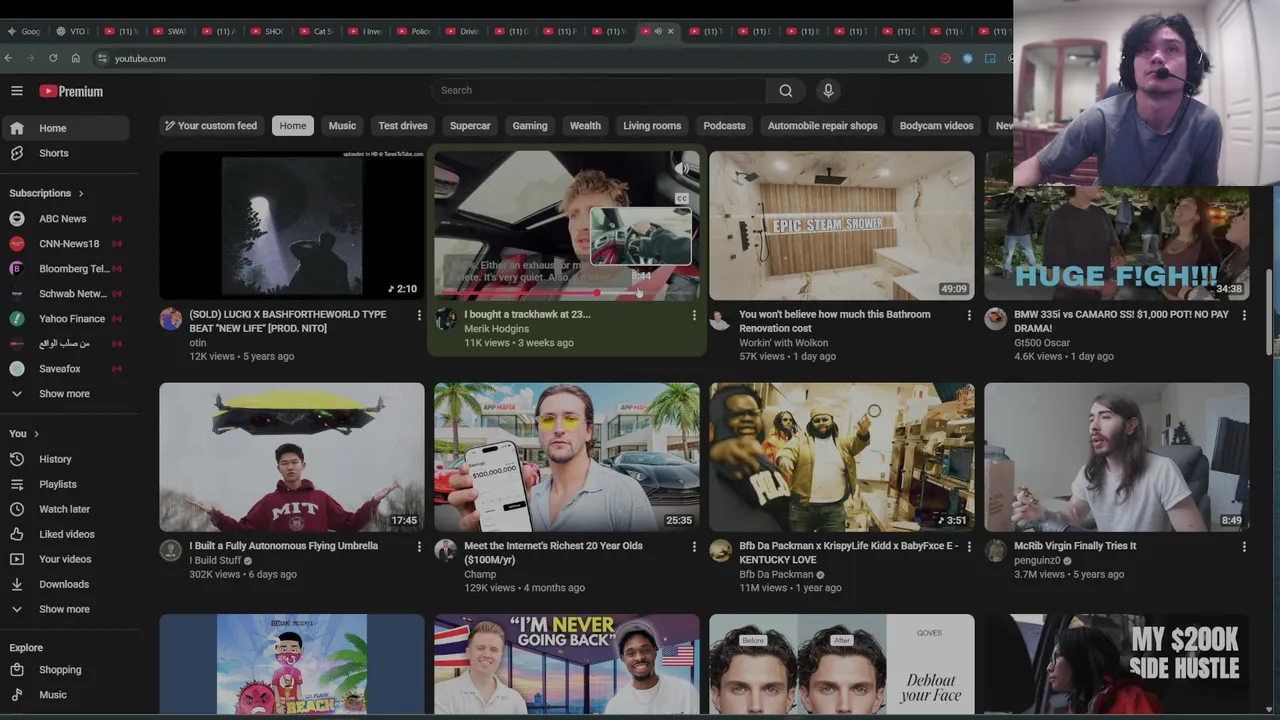This screenshot has width=1280, height=720.
Task: Open Schwab Network subscription
Action: (65, 293)
